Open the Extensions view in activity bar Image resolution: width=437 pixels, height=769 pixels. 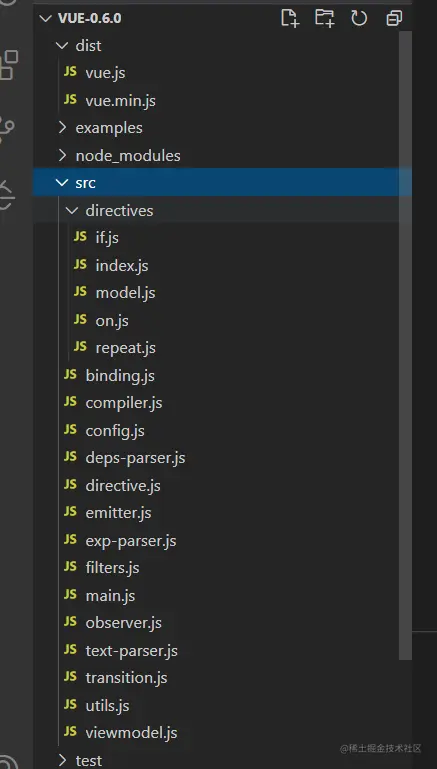[8, 64]
